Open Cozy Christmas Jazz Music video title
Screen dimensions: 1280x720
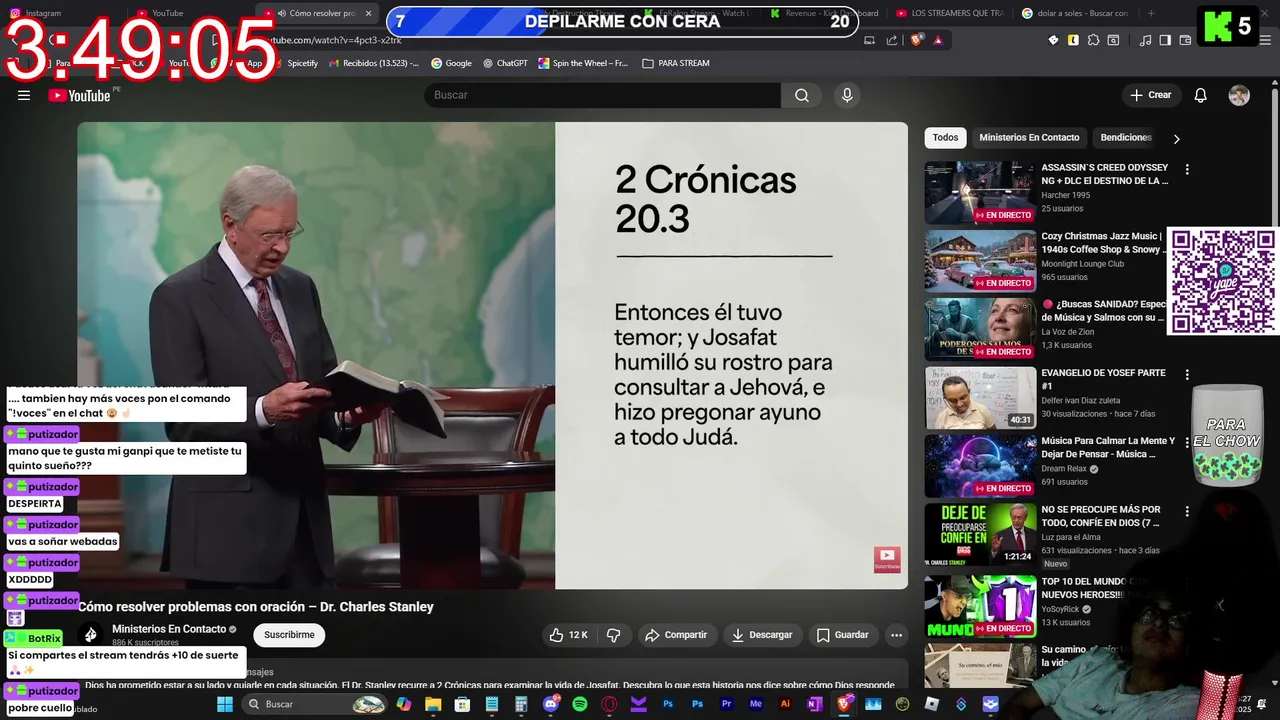(1101, 243)
